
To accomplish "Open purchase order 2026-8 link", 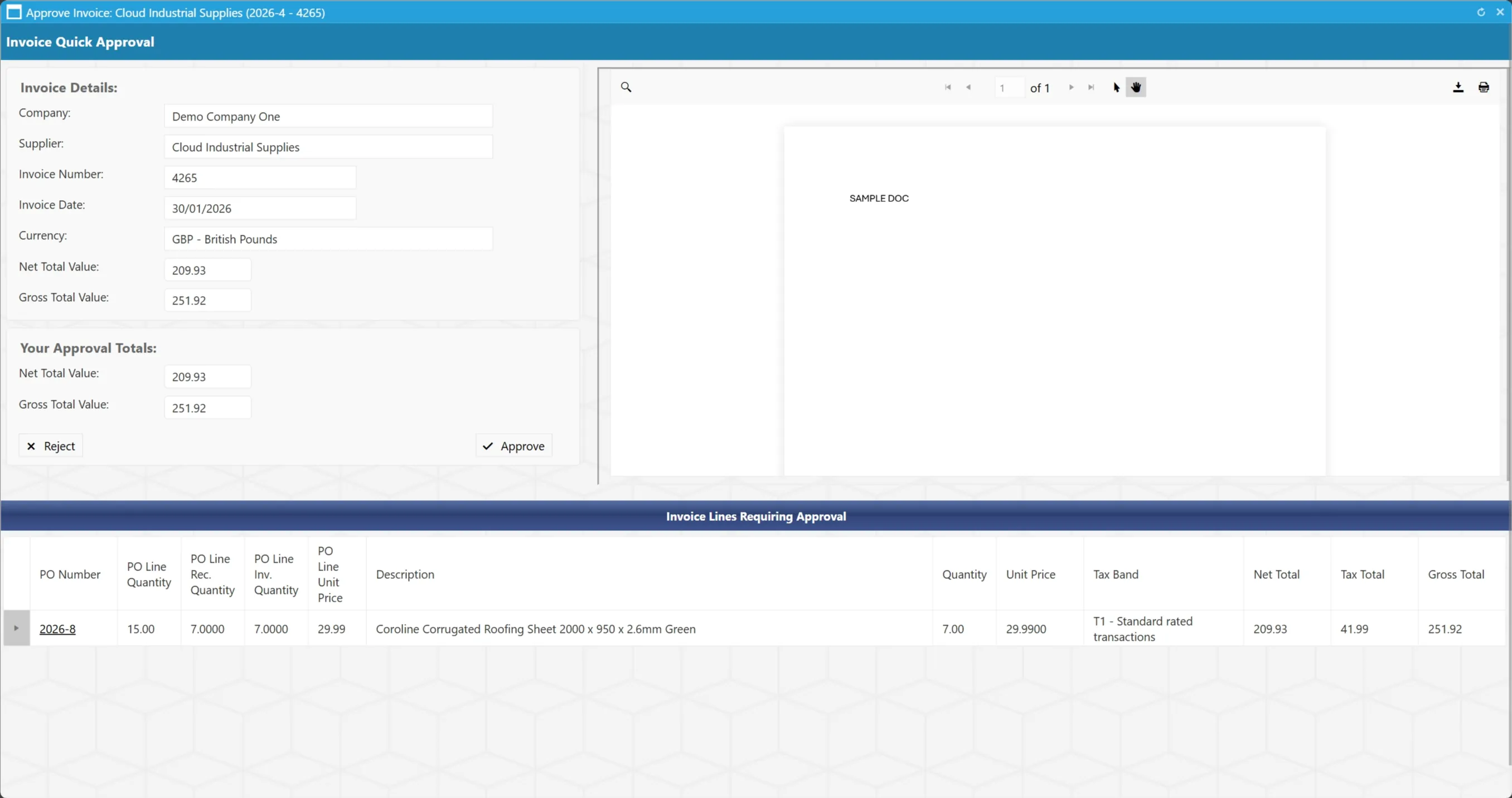I will click(57, 628).
